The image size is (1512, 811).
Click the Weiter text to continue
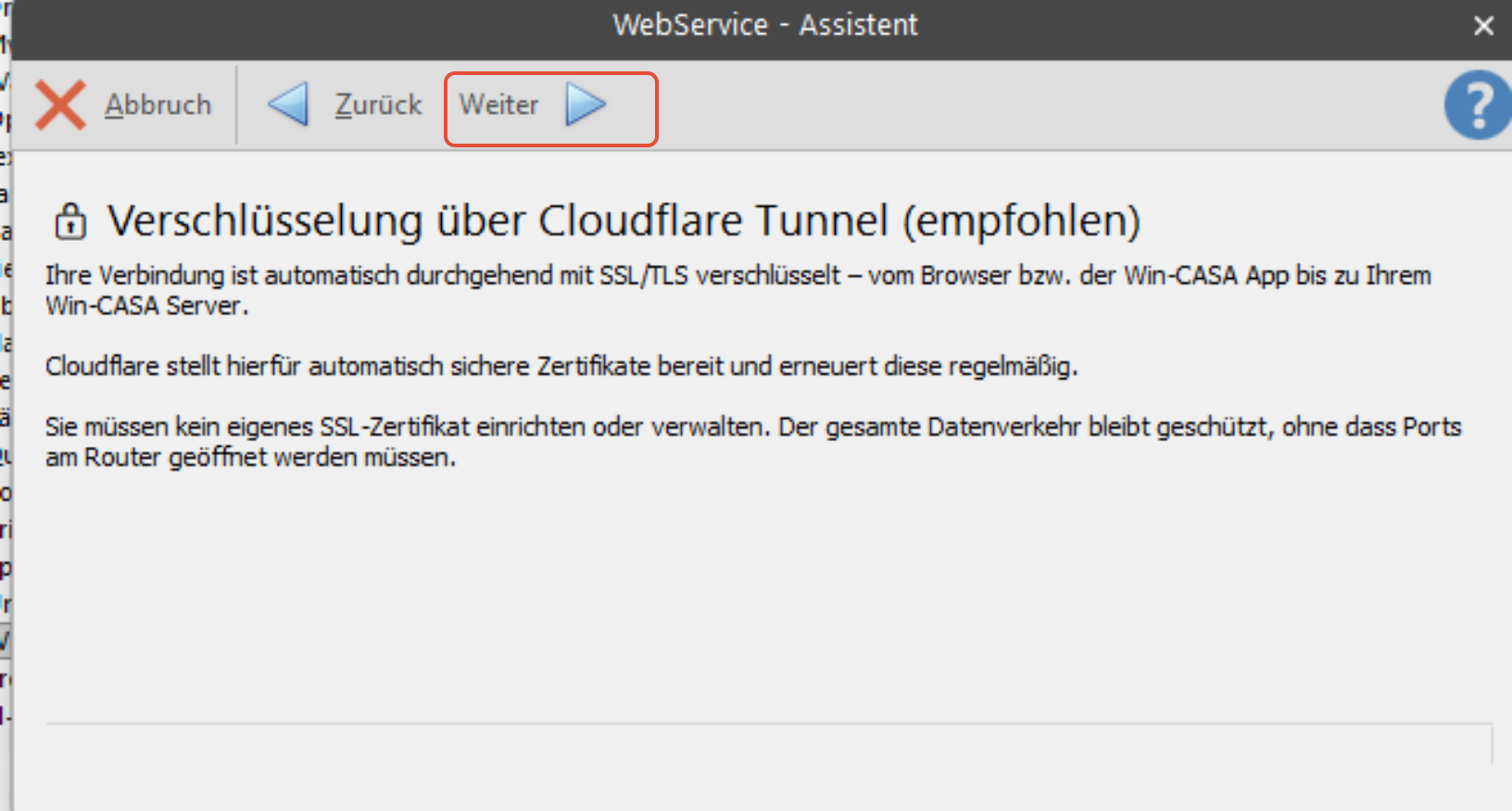click(x=498, y=105)
